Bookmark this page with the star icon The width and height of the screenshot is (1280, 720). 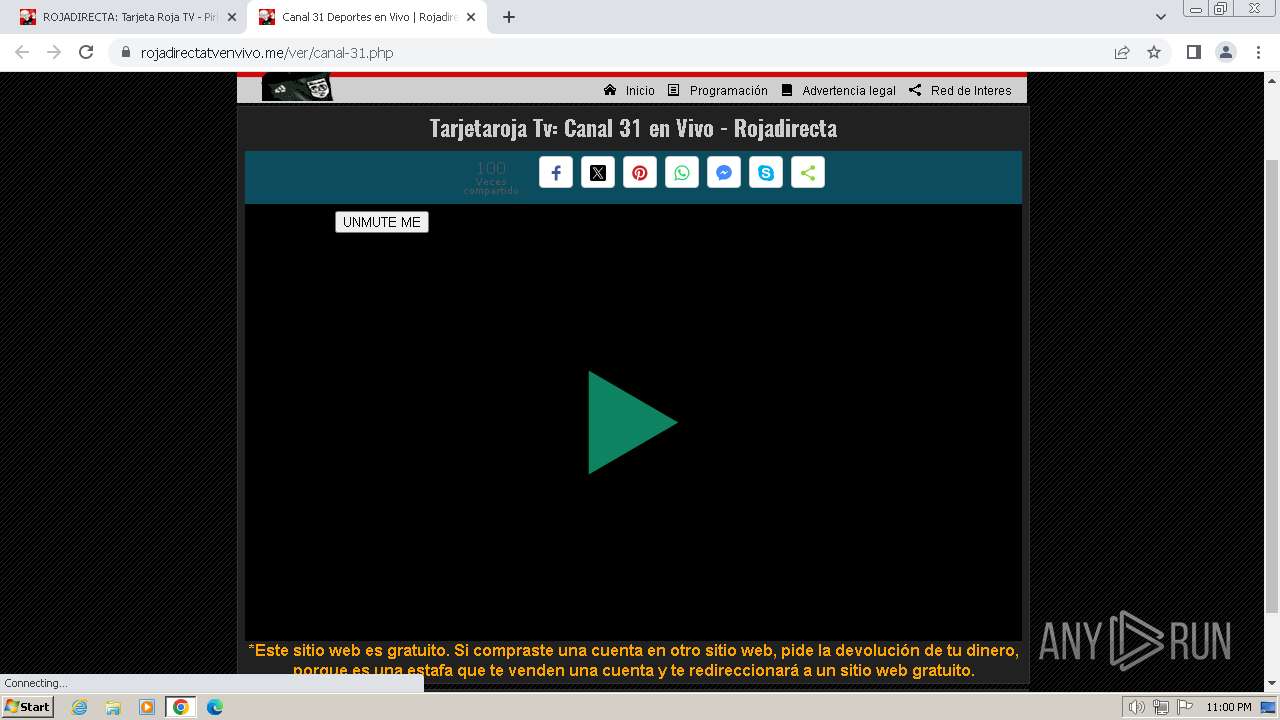tap(1154, 52)
